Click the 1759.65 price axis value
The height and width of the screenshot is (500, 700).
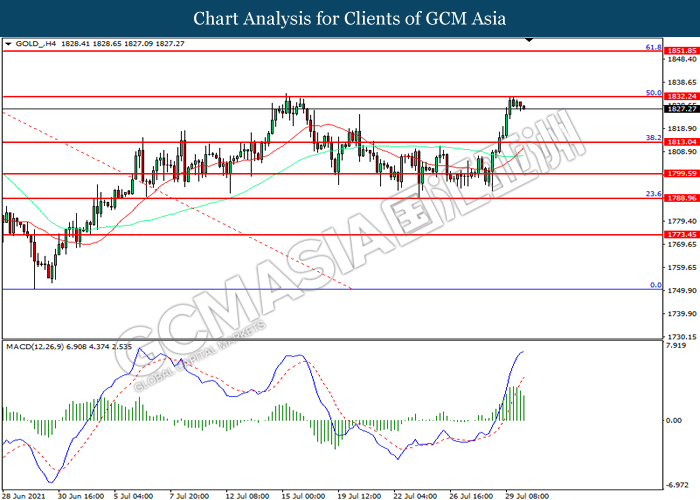tap(682, 267)
